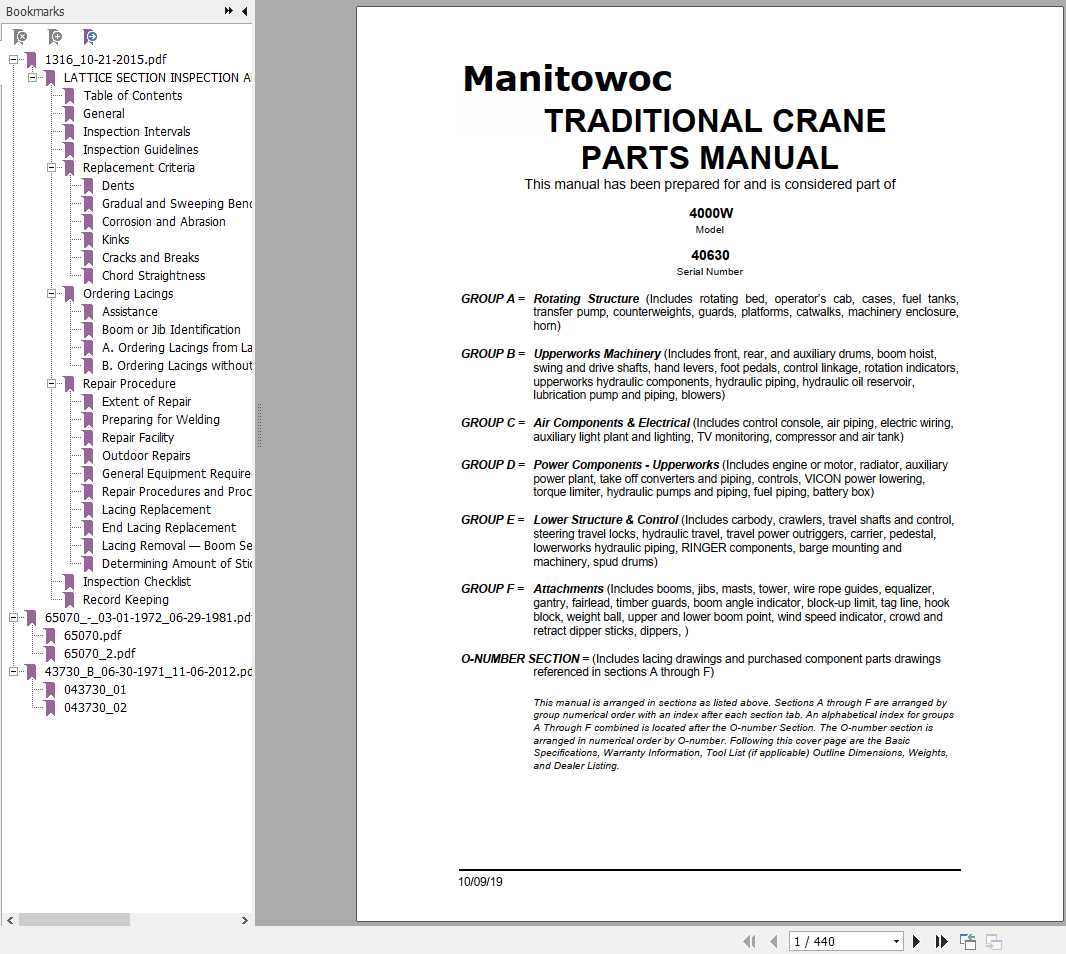1066x954 pixels.
Task: Click the double-arrow panel options control
Action: (x=228, y=11)
